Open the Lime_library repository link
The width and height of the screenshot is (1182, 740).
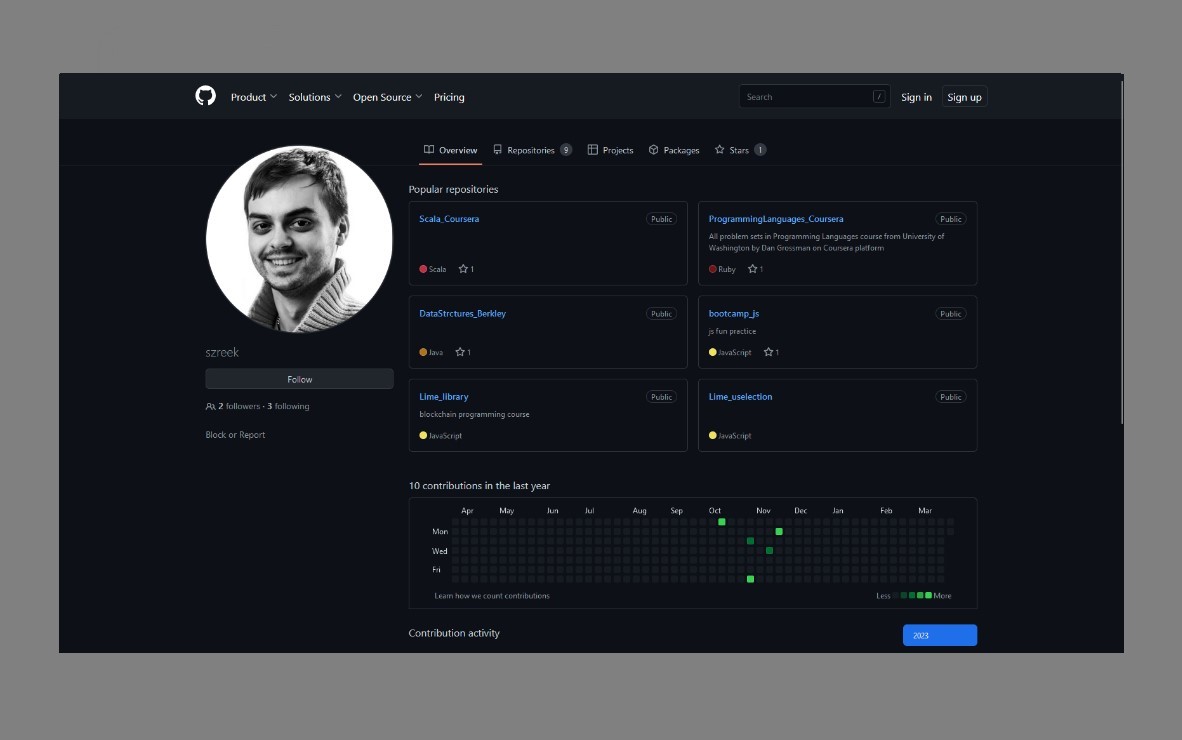click(443, 397)
